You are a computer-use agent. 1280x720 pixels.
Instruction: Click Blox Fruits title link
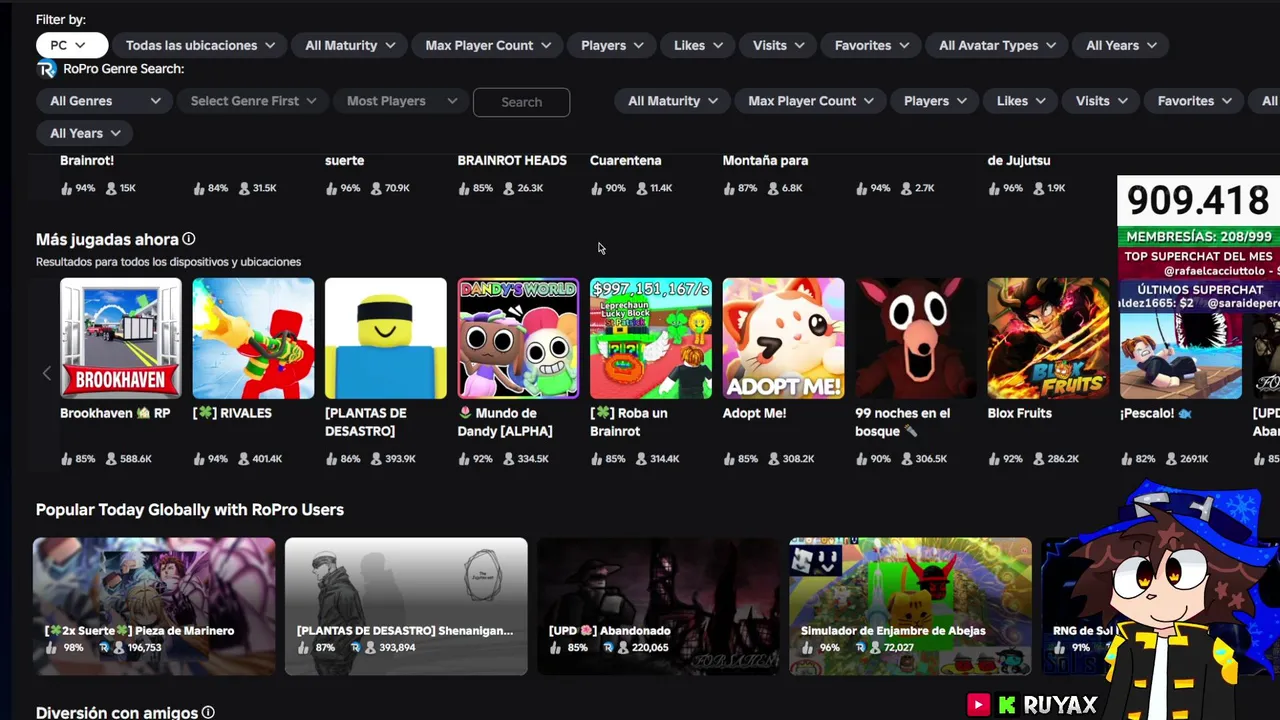point(1019,413)
